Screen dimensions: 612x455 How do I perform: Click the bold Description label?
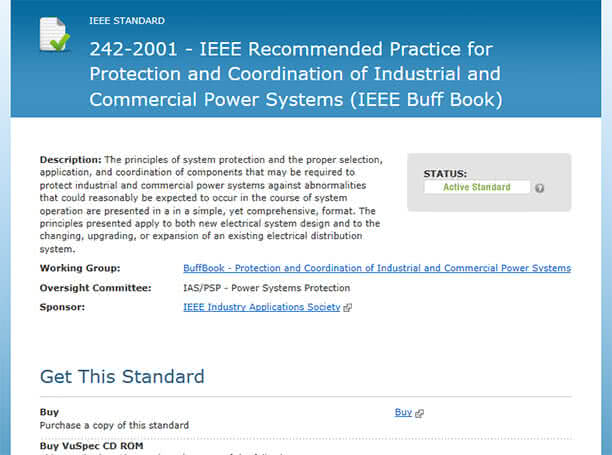(70, 160)
